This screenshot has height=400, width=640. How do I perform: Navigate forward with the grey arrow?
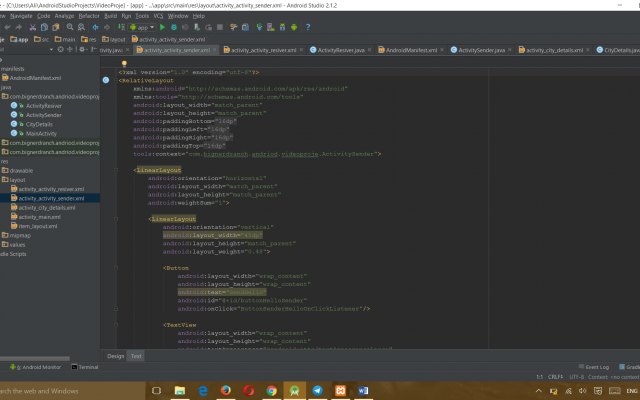(107, 27)
